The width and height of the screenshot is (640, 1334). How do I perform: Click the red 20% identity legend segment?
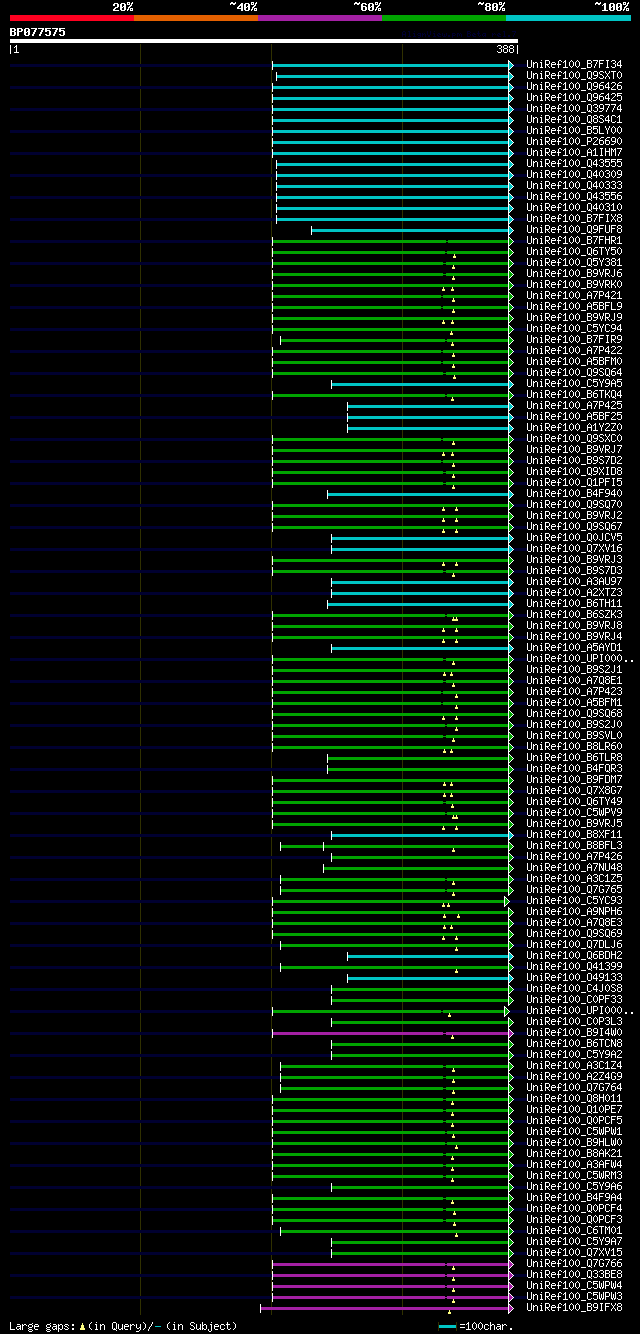72,18
